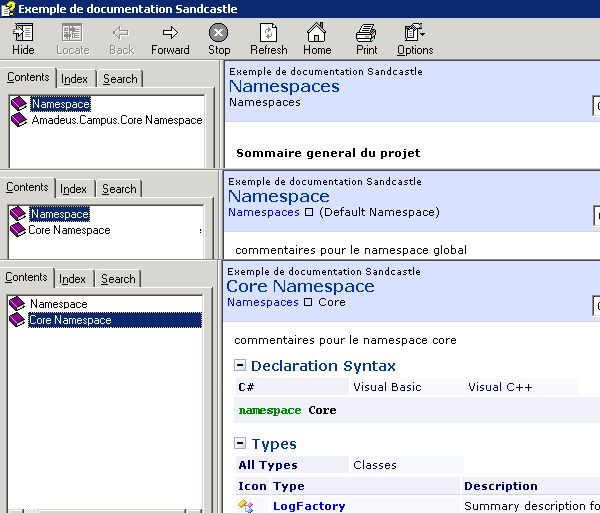This screenshot has width=600, height=513.
Task: Open the Index tab in the bottom panel
Action: click(72, 278)
